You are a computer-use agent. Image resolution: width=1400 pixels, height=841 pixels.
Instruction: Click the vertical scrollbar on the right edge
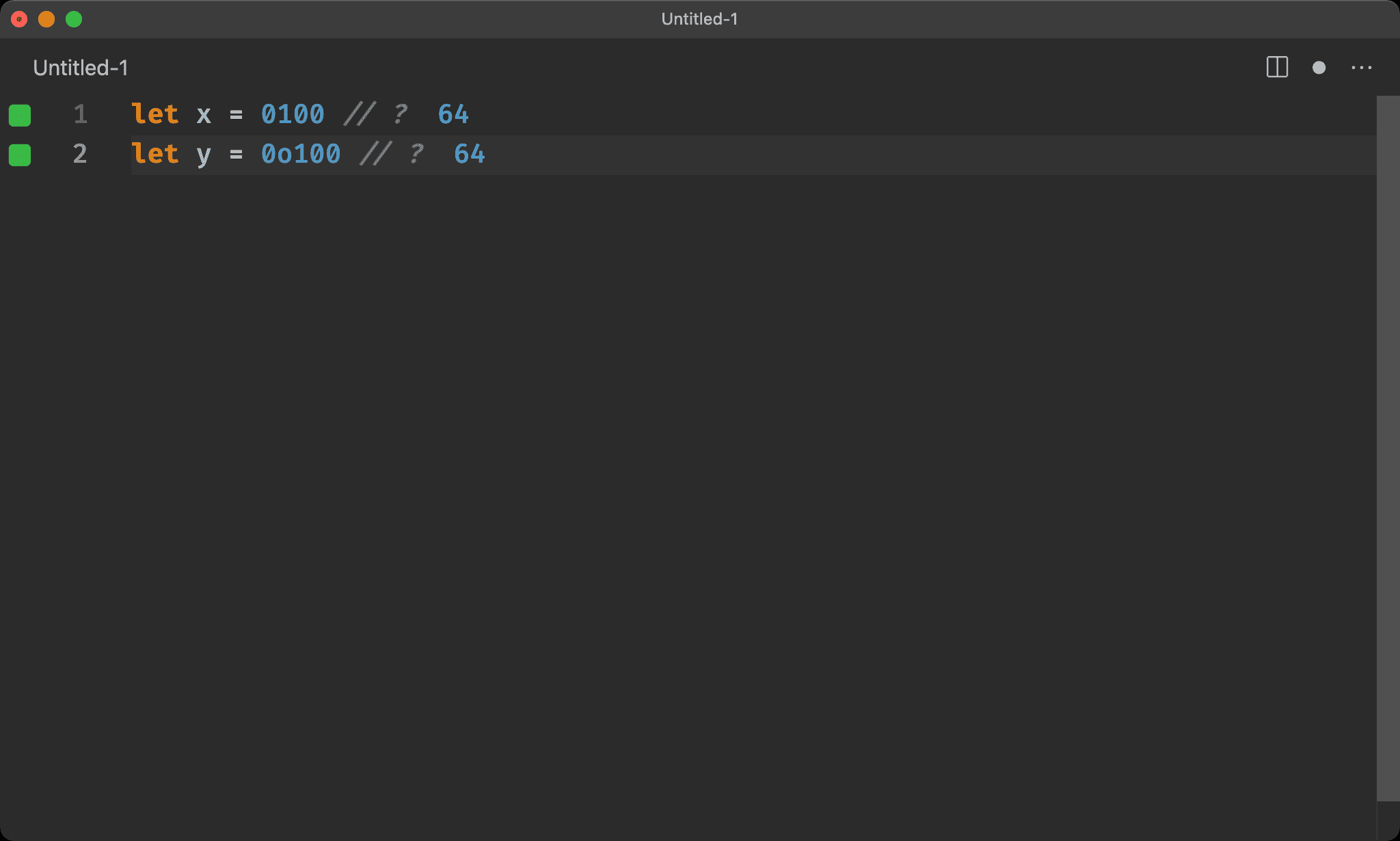pyautogui.click(x=1387, y=448)
